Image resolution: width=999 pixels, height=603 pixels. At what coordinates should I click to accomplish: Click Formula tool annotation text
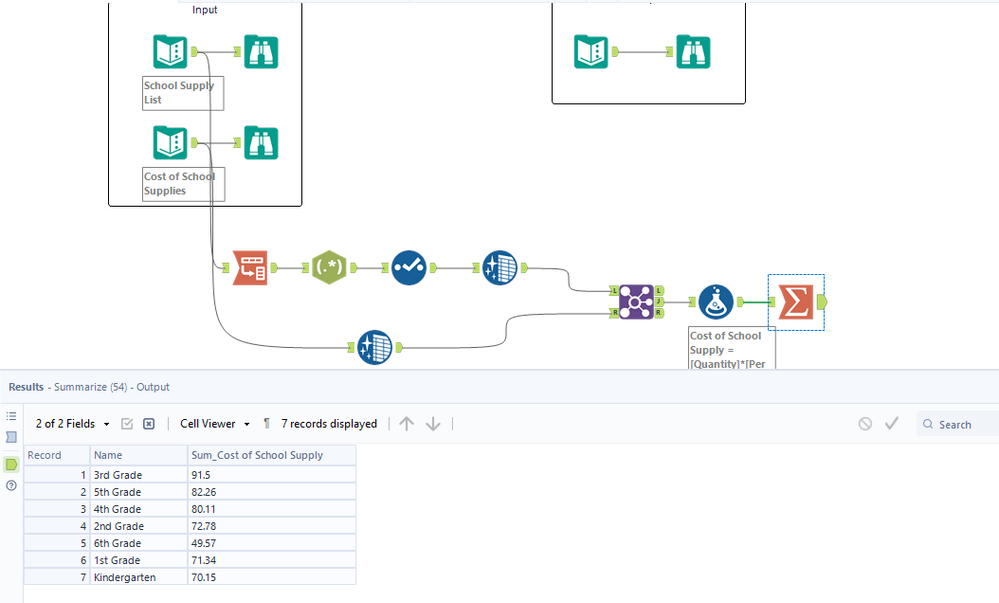[x=732, y=349]
